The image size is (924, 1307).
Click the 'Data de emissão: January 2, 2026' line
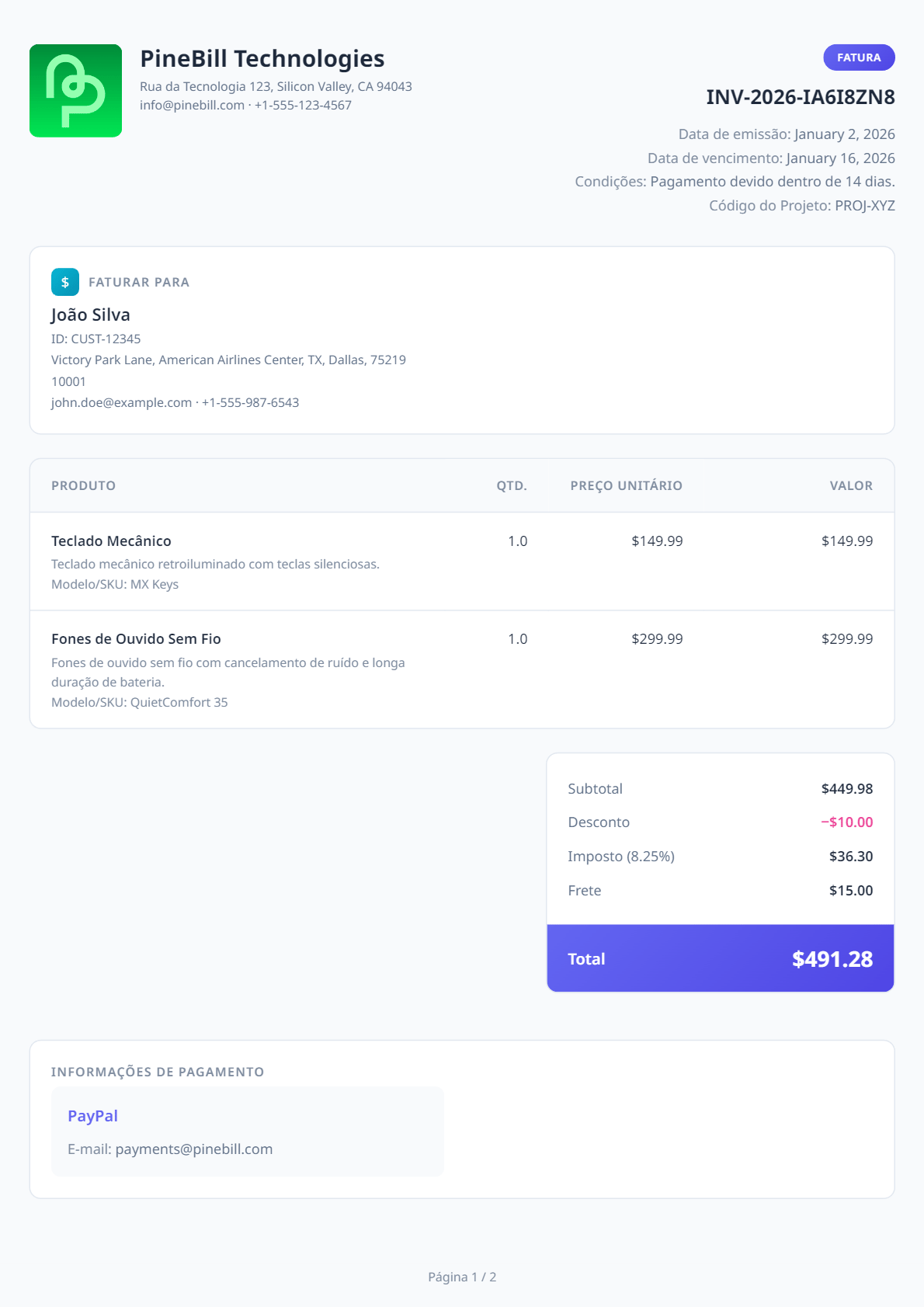pos(787,134)
